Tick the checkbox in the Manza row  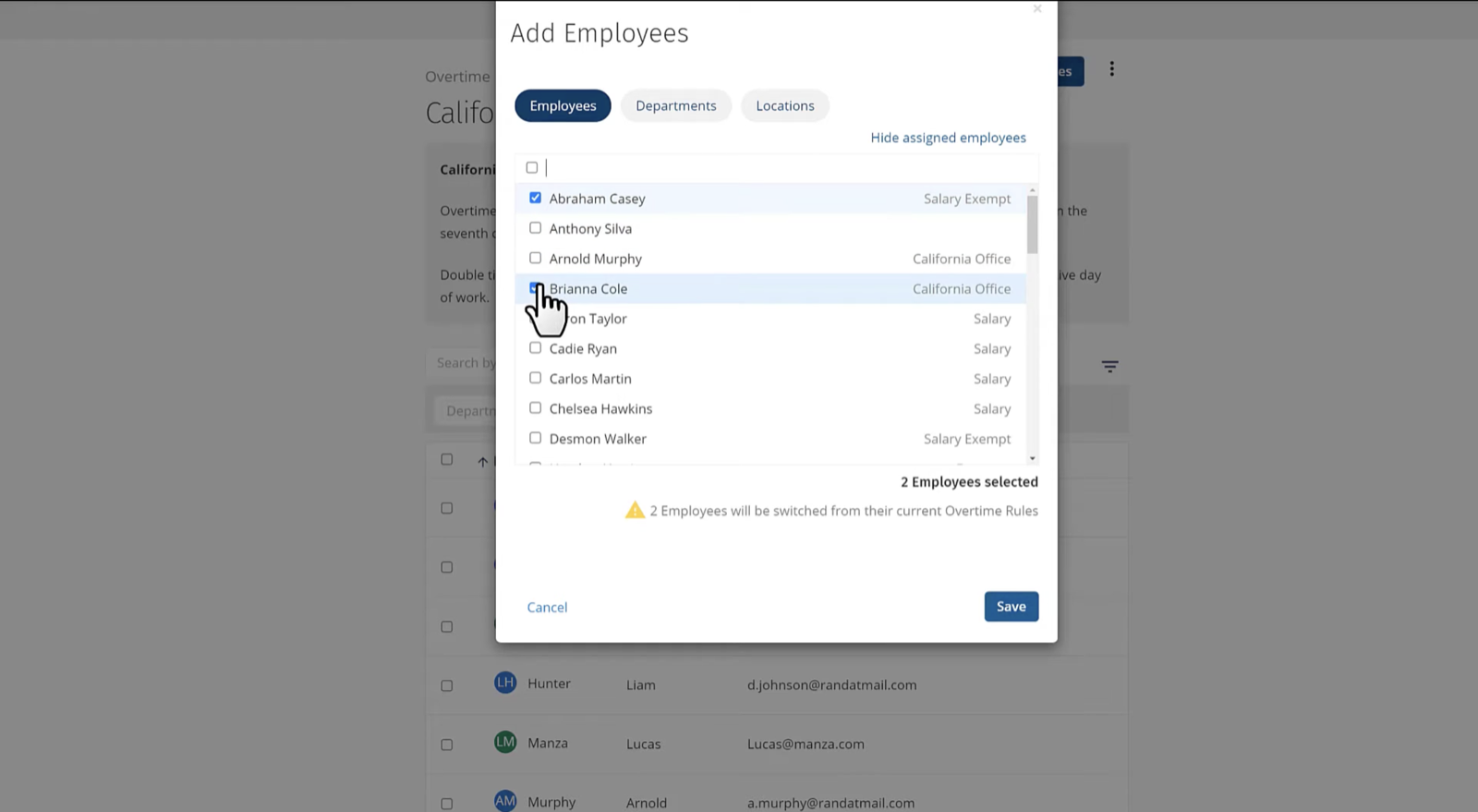tap(447, 745)
